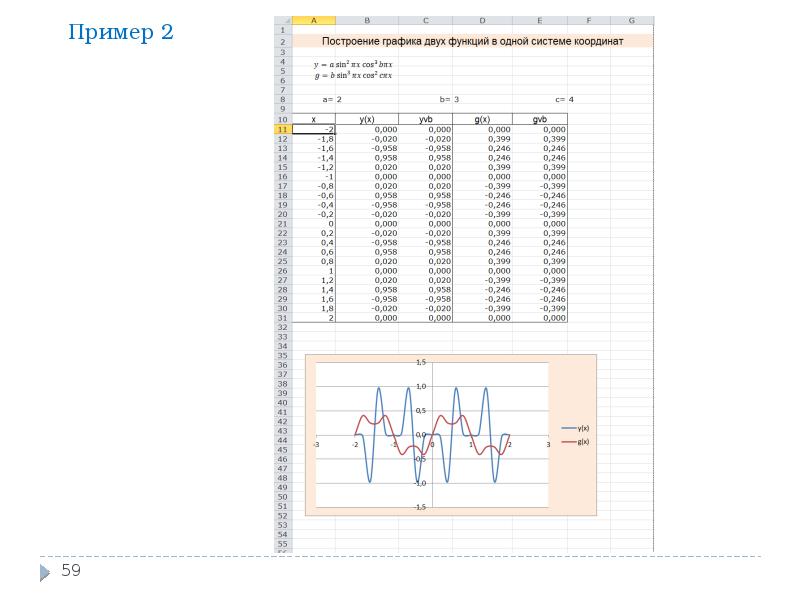Click the Select All corner of the spreadsheet
The image size is (800, 600).
coord(282,20)
